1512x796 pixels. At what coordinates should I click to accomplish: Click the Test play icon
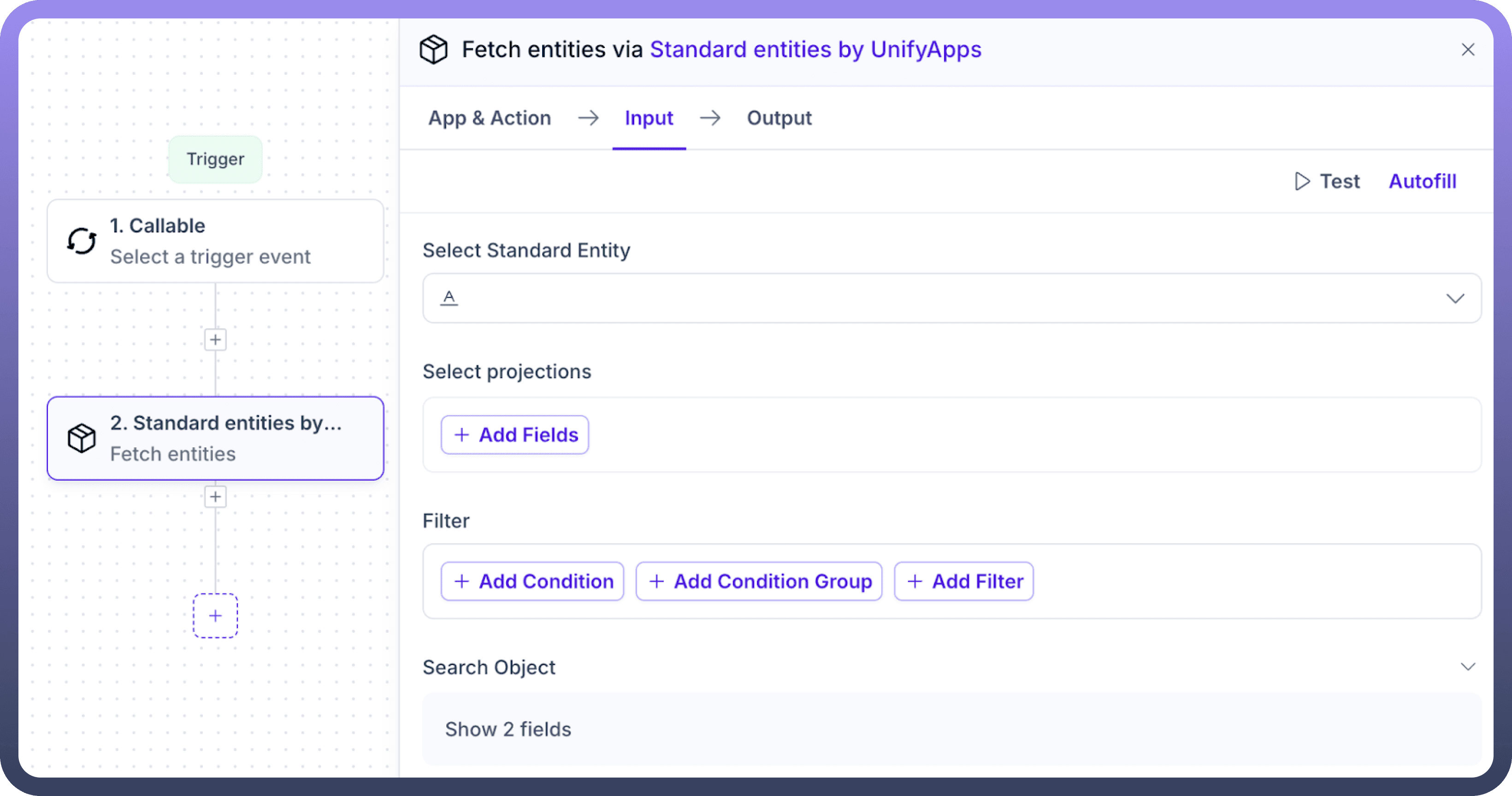point(1302,181)
